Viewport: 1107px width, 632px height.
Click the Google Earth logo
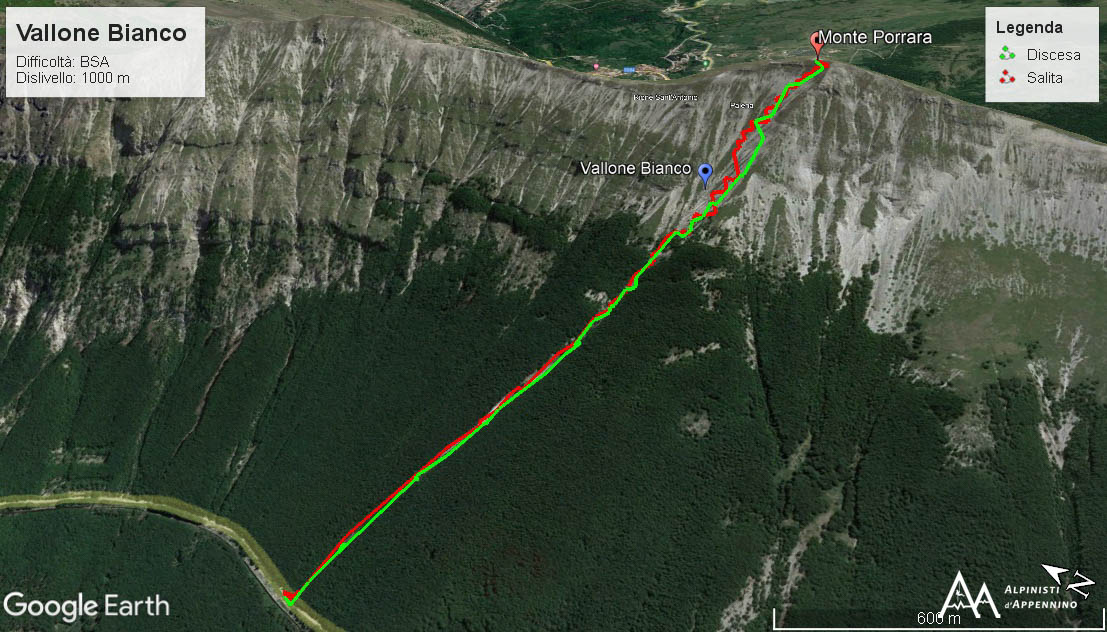click(86, 607)
